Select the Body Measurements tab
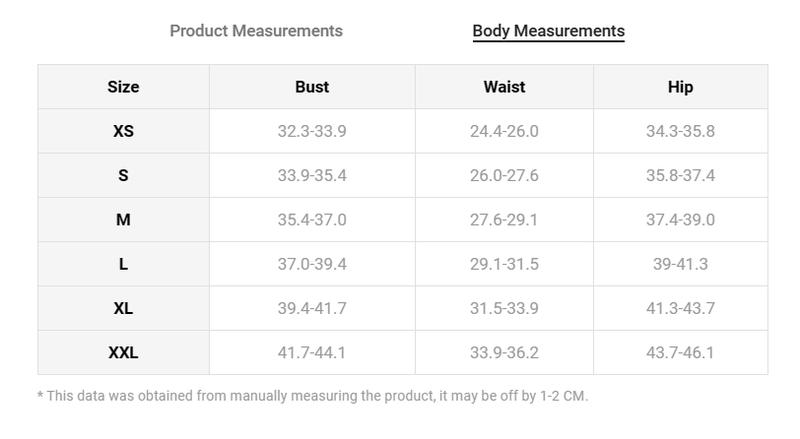This screenshot has width=800, height=439. point(548,31)
